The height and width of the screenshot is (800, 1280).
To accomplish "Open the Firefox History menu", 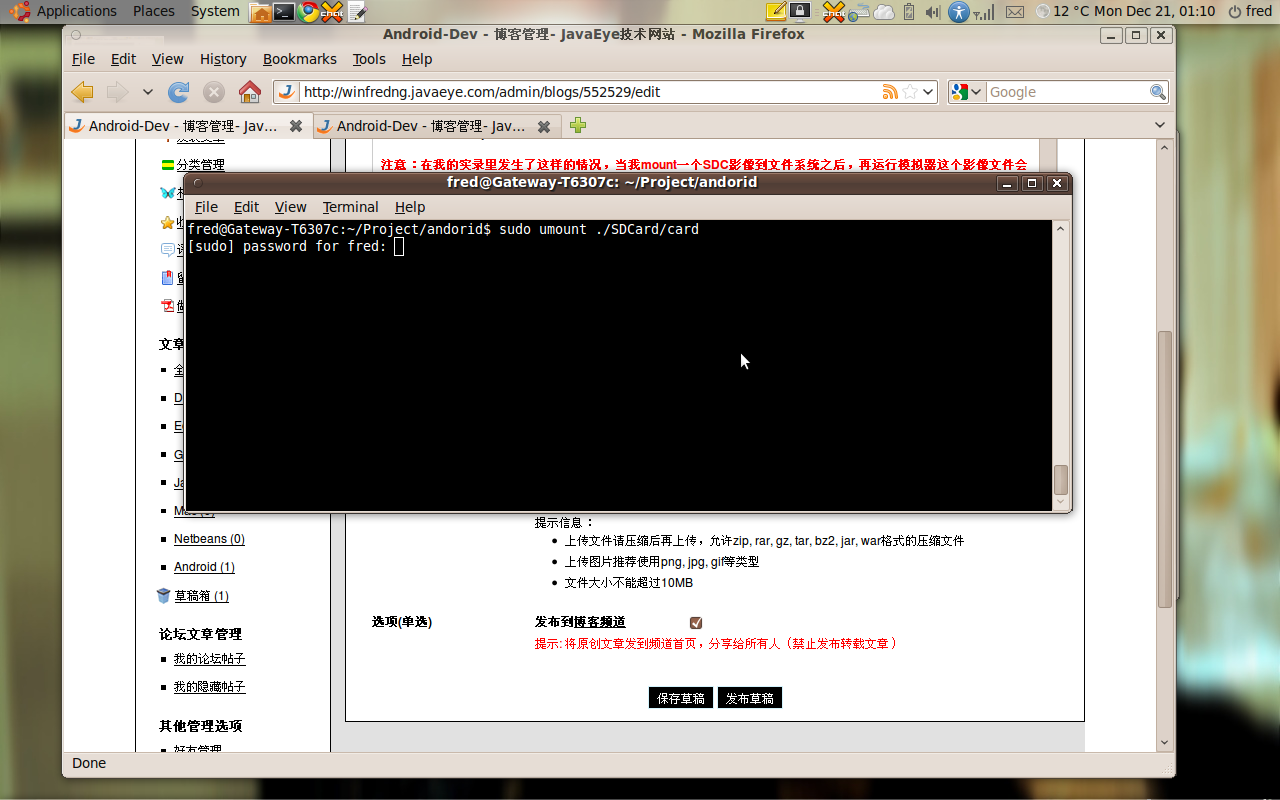I will pyautogui.click(x=223, y=59).
